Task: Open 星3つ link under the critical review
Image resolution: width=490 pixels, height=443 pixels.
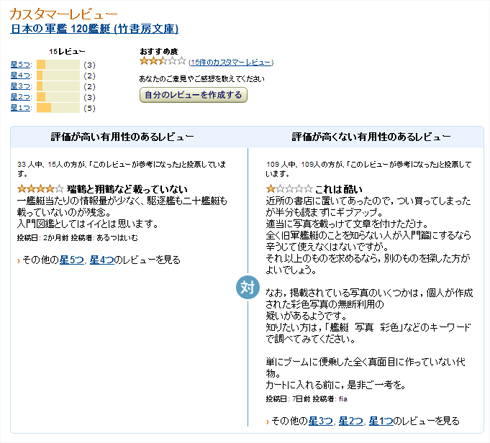Action: coord(321,421)
